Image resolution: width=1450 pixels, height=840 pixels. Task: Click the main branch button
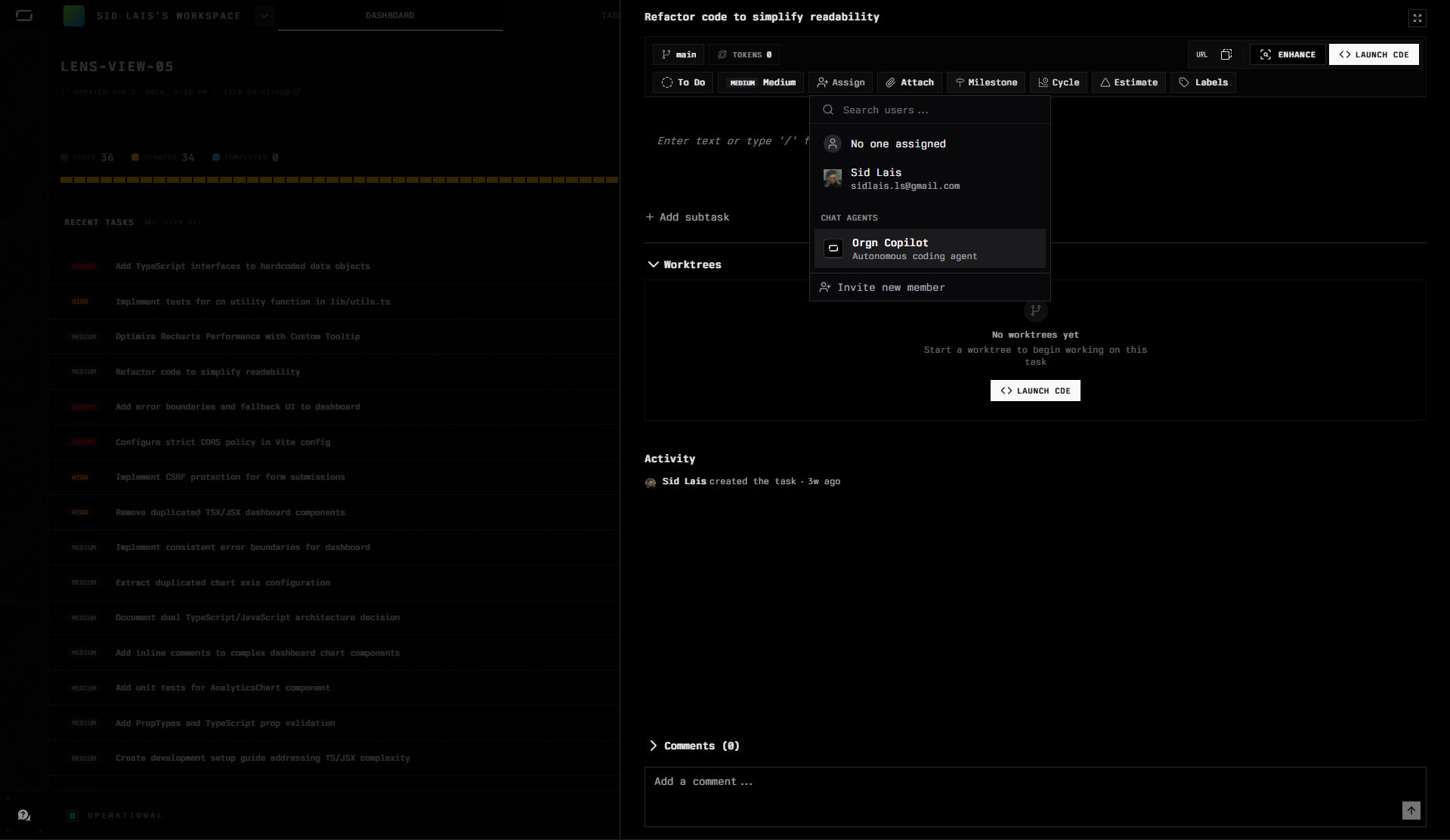point(679,54)
